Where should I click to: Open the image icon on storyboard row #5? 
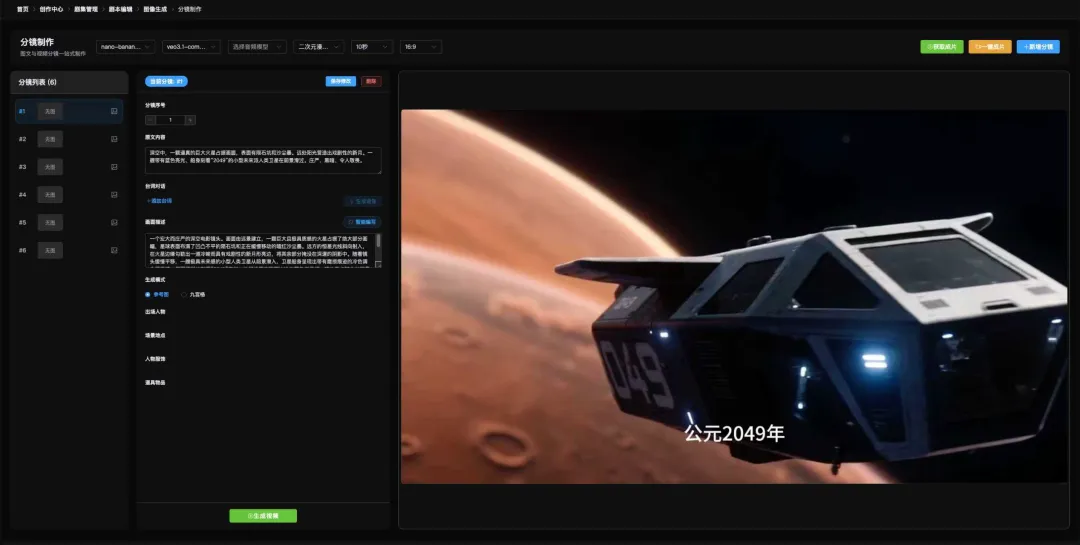tap(114, 223)
